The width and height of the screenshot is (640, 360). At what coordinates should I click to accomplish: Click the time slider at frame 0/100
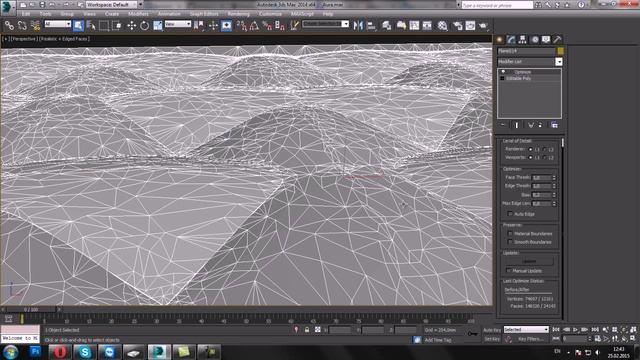point(31,310)
